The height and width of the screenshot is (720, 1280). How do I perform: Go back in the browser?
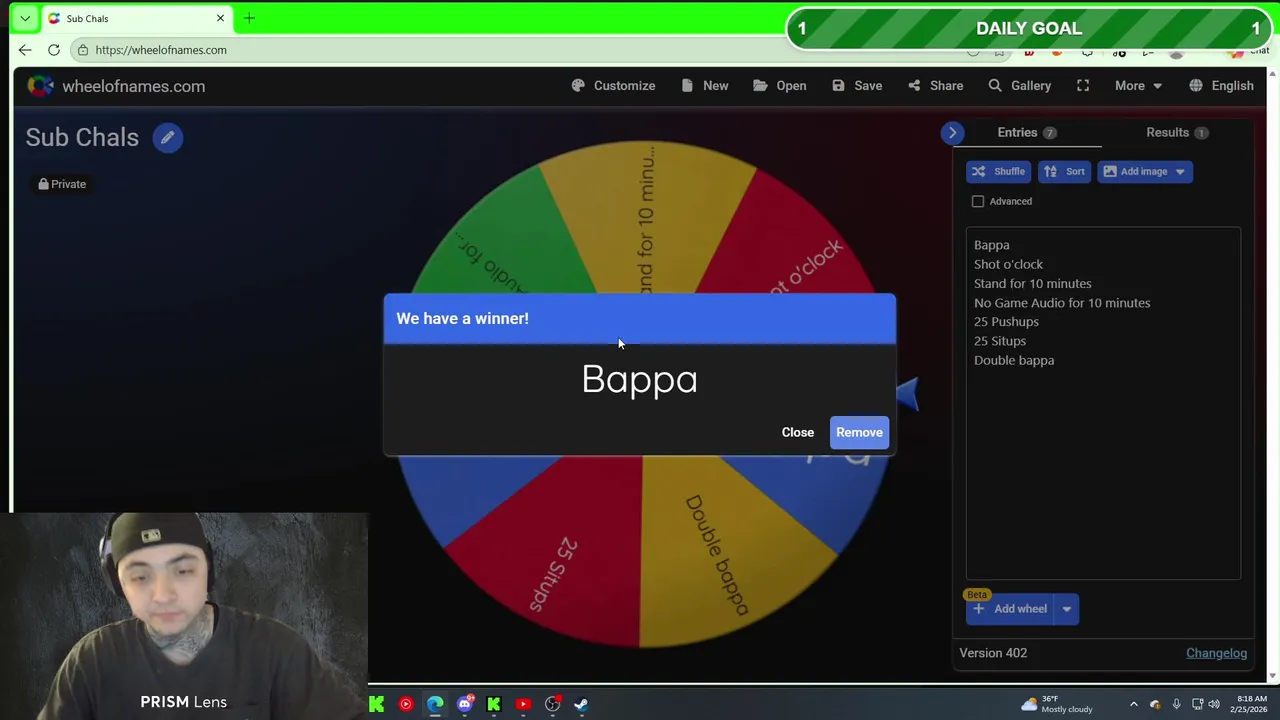pos(25,50)
